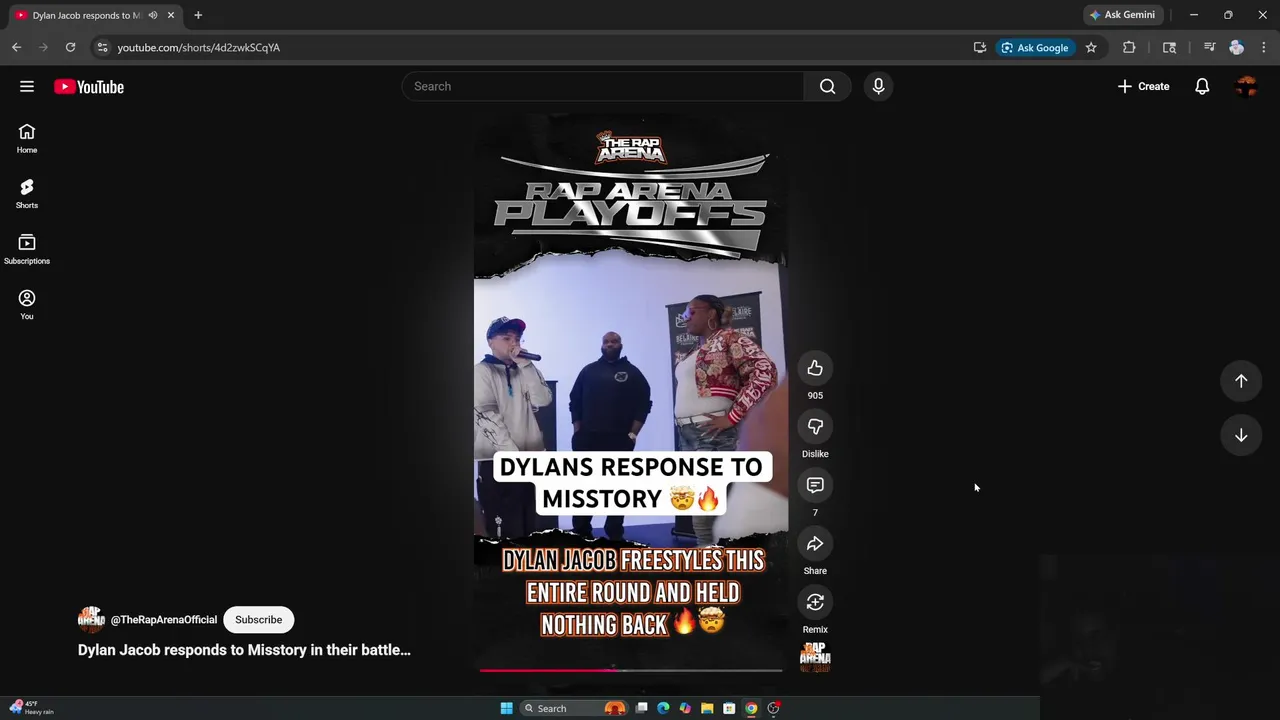This screenshot has height=720, width=1280.
Task: Open Task View on the taskbar
Action: click(641, 708)
